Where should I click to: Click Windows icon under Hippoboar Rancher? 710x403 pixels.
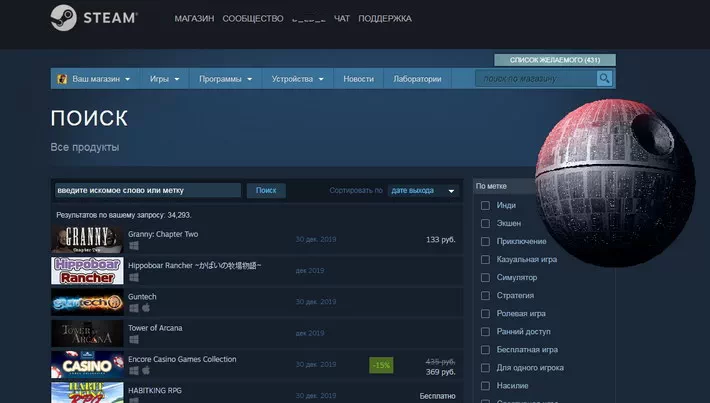[x=134, y=277]
